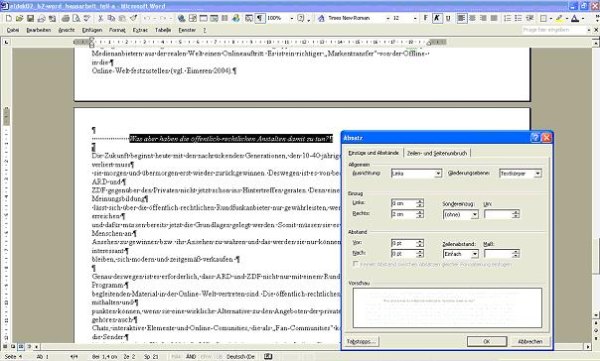Underline text with the U button
600x361 pixels.
click(448, 18)
